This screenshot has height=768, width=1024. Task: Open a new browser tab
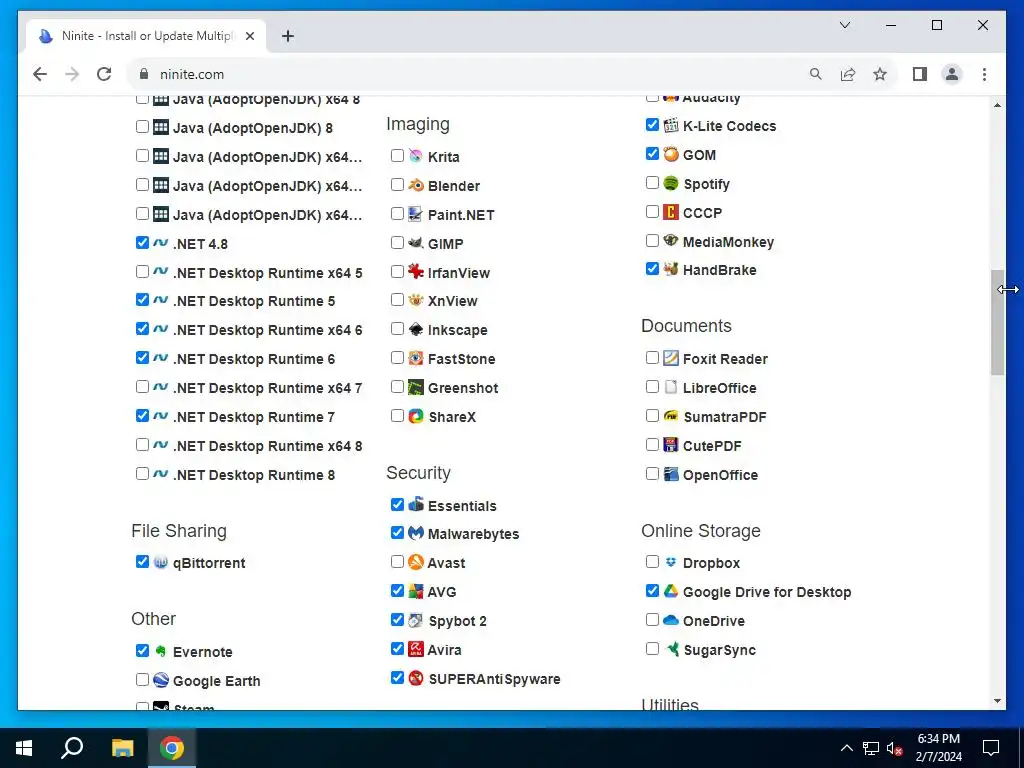tap(288, 37)
